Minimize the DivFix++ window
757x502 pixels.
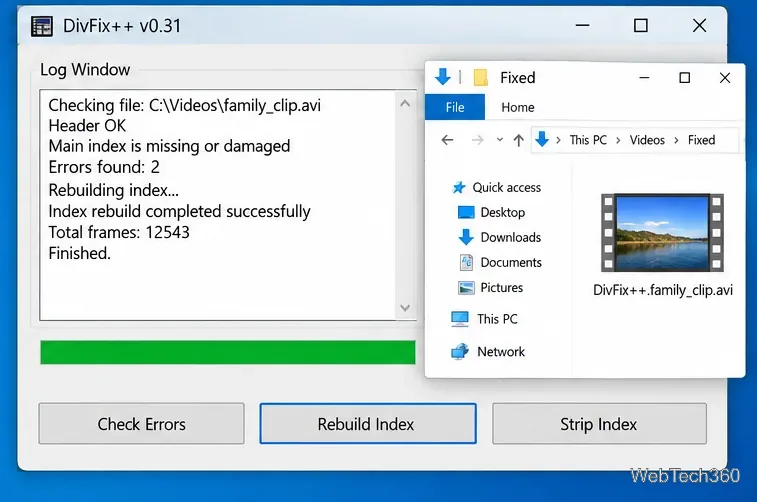[583, 25]
